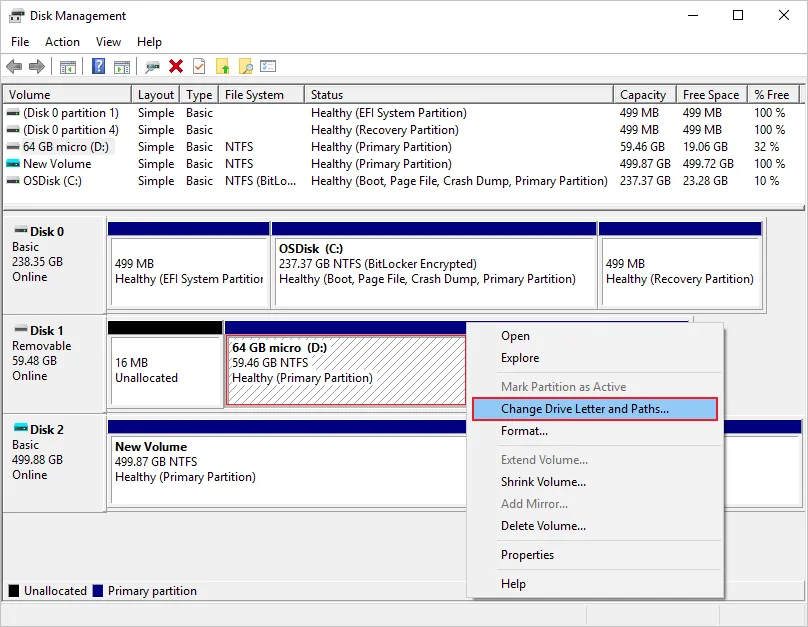Click the Back arrow toolbar icon
The image size is (808, 627).
(14, 67)
